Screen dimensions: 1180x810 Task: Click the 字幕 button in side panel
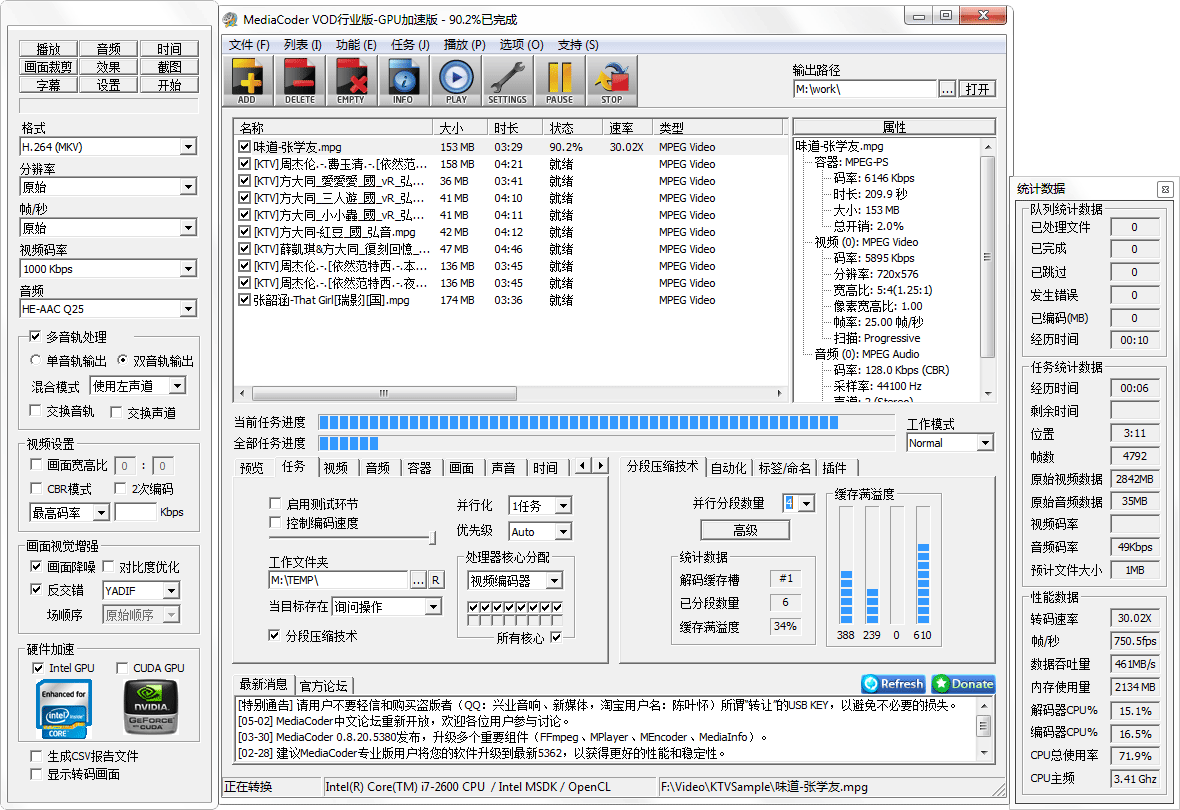48,85
